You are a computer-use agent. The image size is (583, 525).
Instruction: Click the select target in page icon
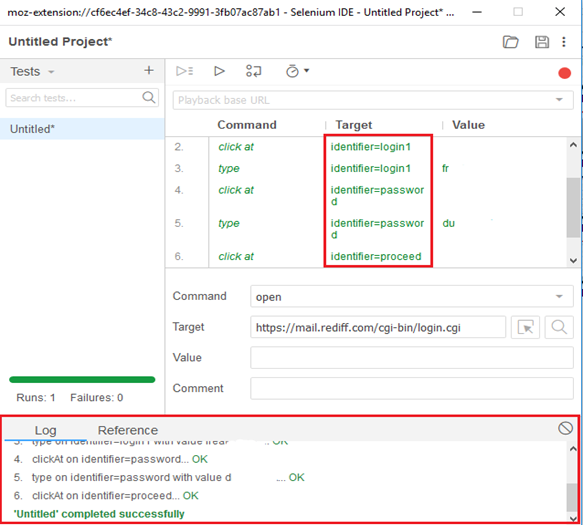525,327
